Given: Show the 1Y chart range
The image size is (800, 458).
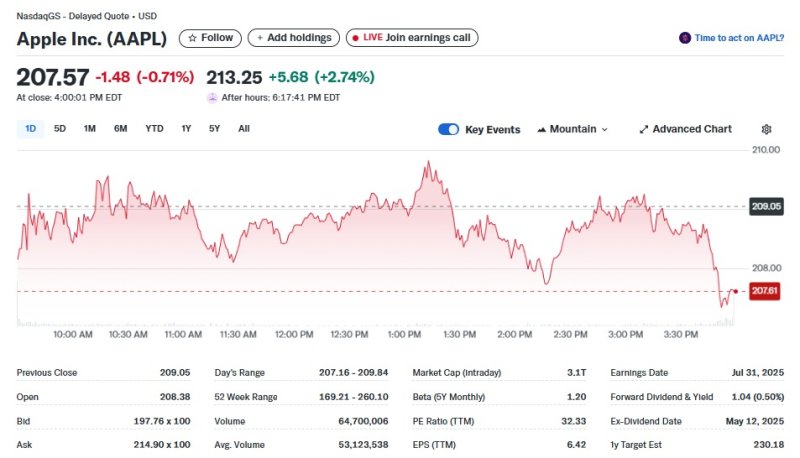Looking at the screenshot, I should click(186, 129).
